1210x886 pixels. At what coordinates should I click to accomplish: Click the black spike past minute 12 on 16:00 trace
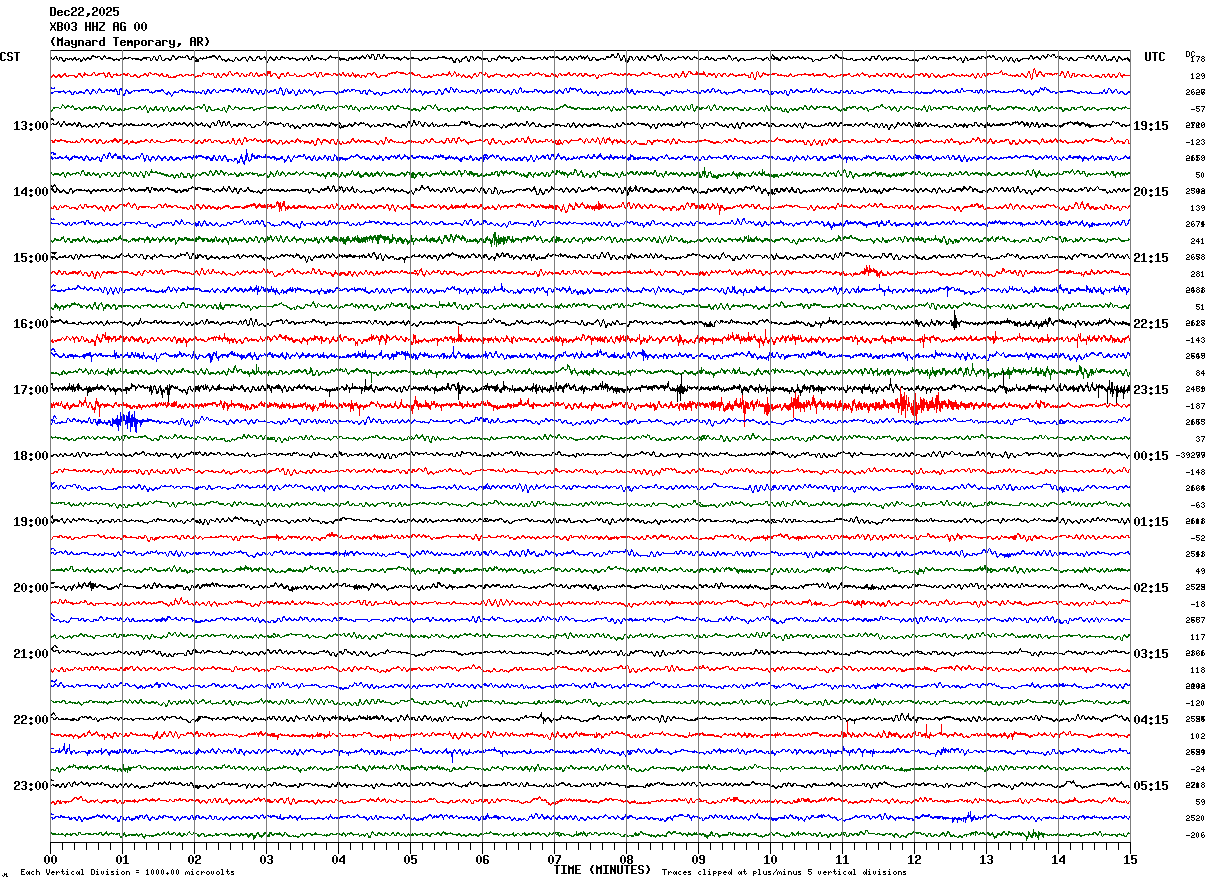[x=955, y=321]
